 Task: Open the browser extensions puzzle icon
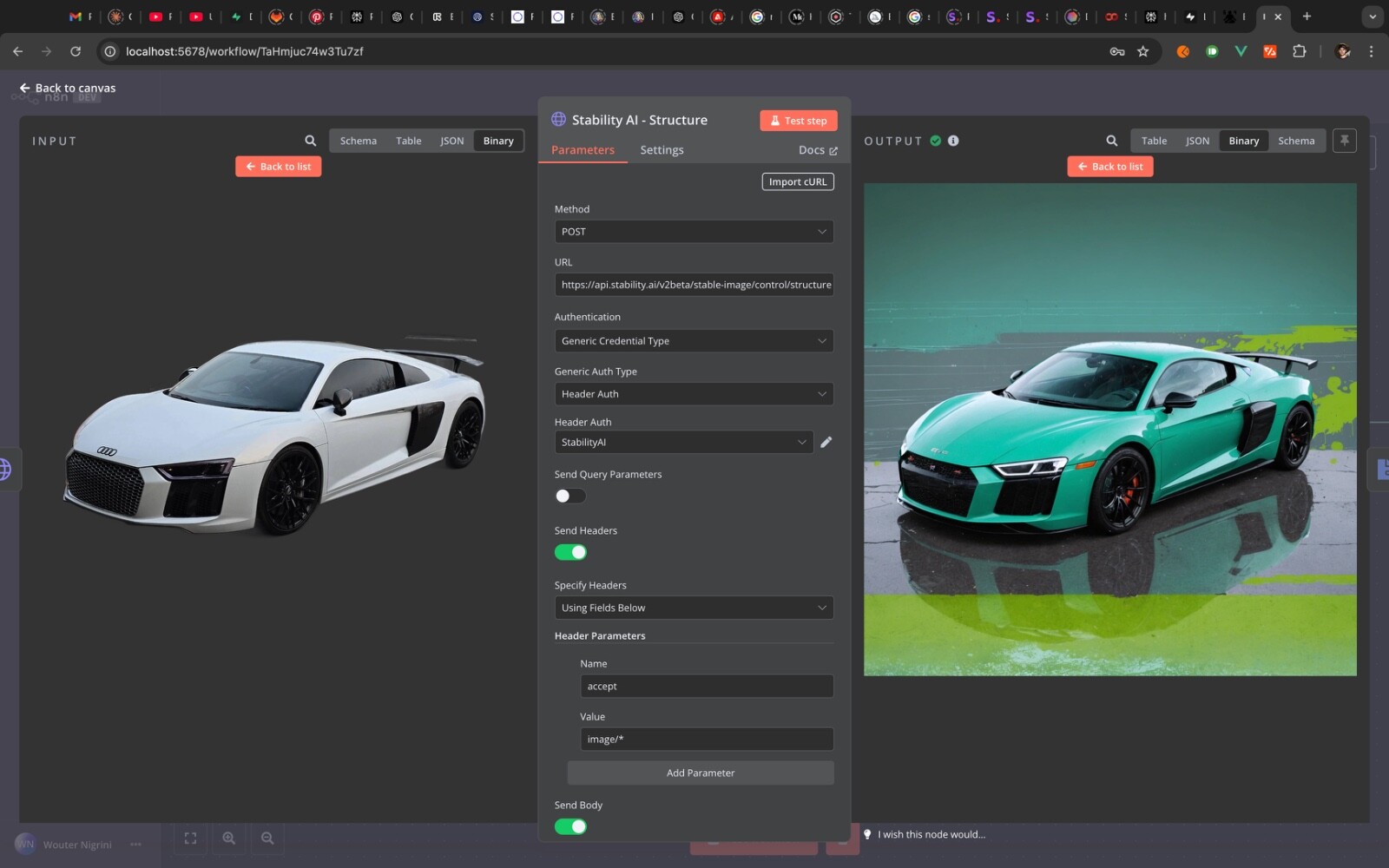click(x=1299, y=51)
